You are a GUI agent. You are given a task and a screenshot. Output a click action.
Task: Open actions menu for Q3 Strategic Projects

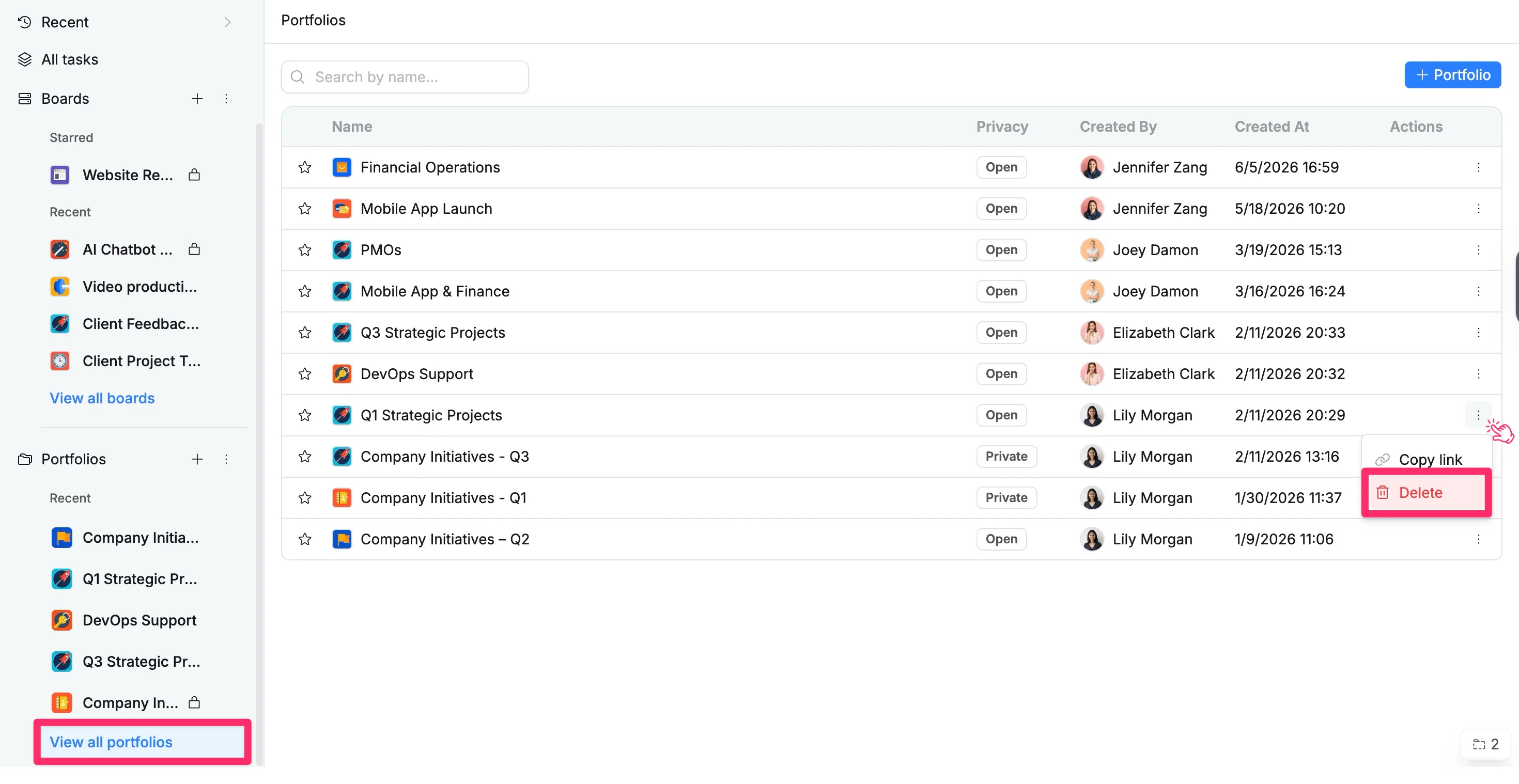tap(1478, 333)
